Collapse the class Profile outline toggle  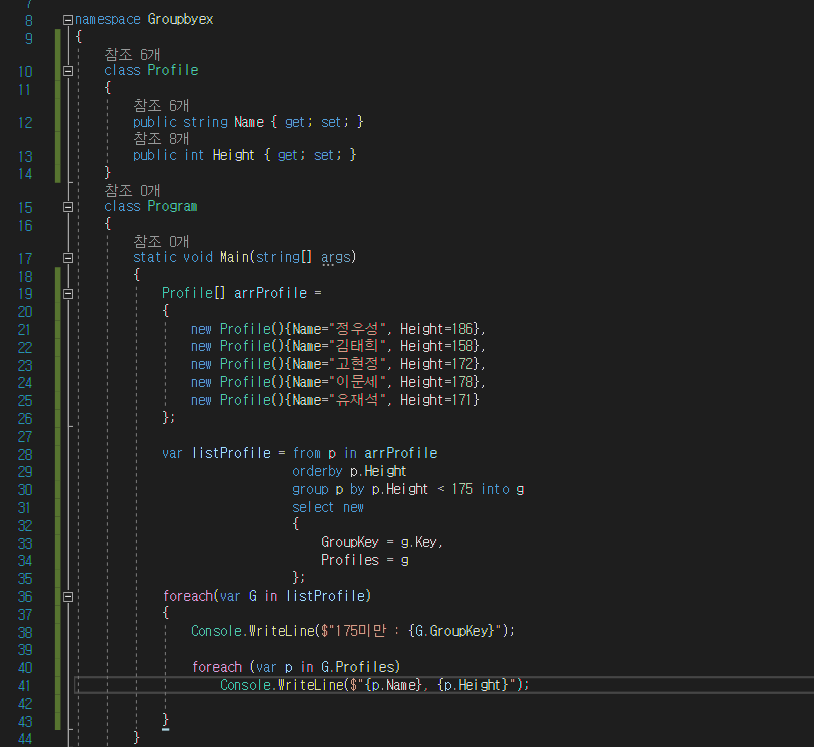pos(68,71)
